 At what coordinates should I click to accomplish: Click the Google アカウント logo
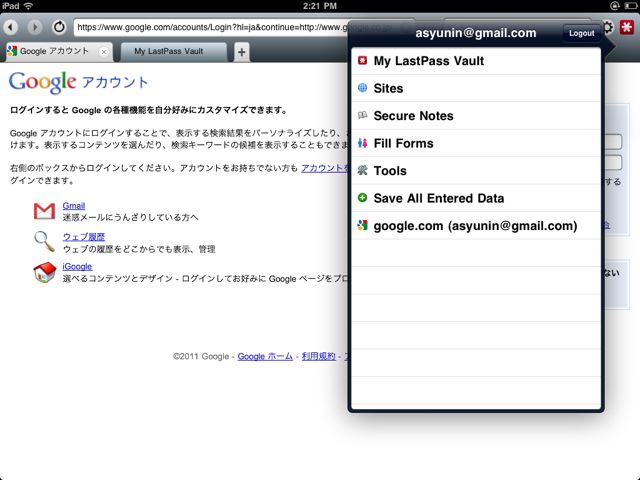pyautogui.click(x=79, y=82)
